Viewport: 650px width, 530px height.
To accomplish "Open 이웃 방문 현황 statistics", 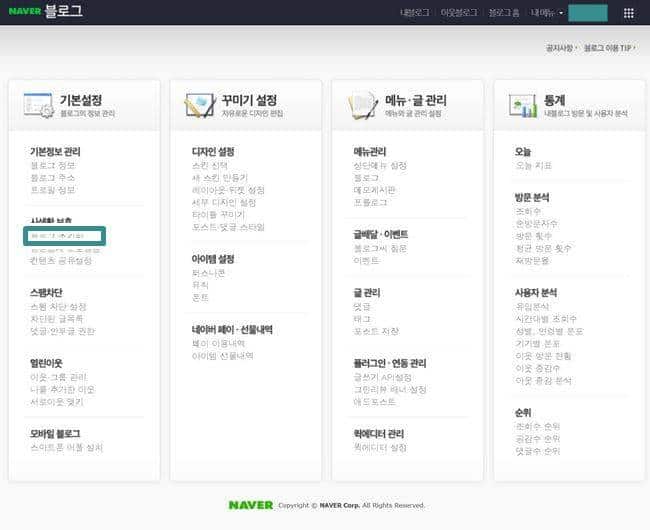I will [x=543, y=356].
